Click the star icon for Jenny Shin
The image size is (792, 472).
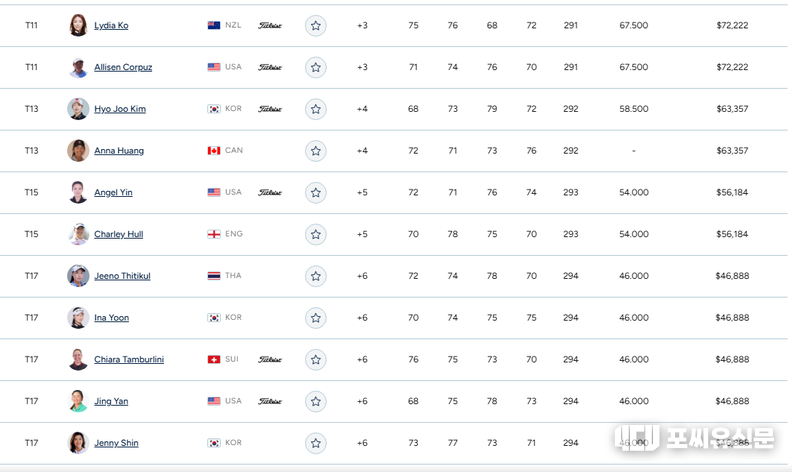316,443
